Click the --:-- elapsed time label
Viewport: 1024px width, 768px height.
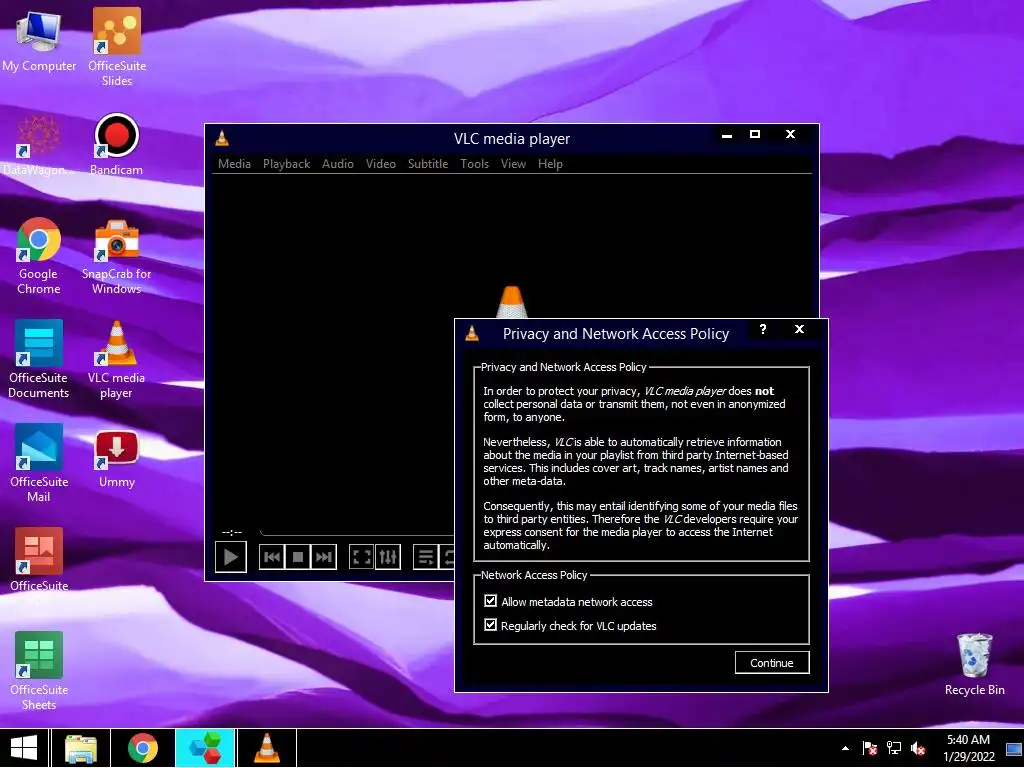pyautogui.click(x=232, y=532)
